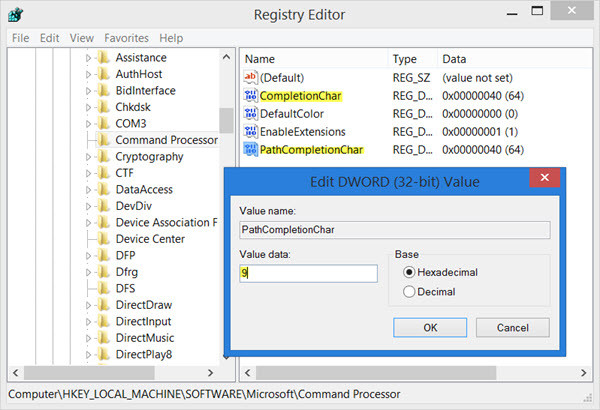Click the Registry Editor app icon in title bar
The height and width of the screenshot is (410, 600).
coord(16,15)
